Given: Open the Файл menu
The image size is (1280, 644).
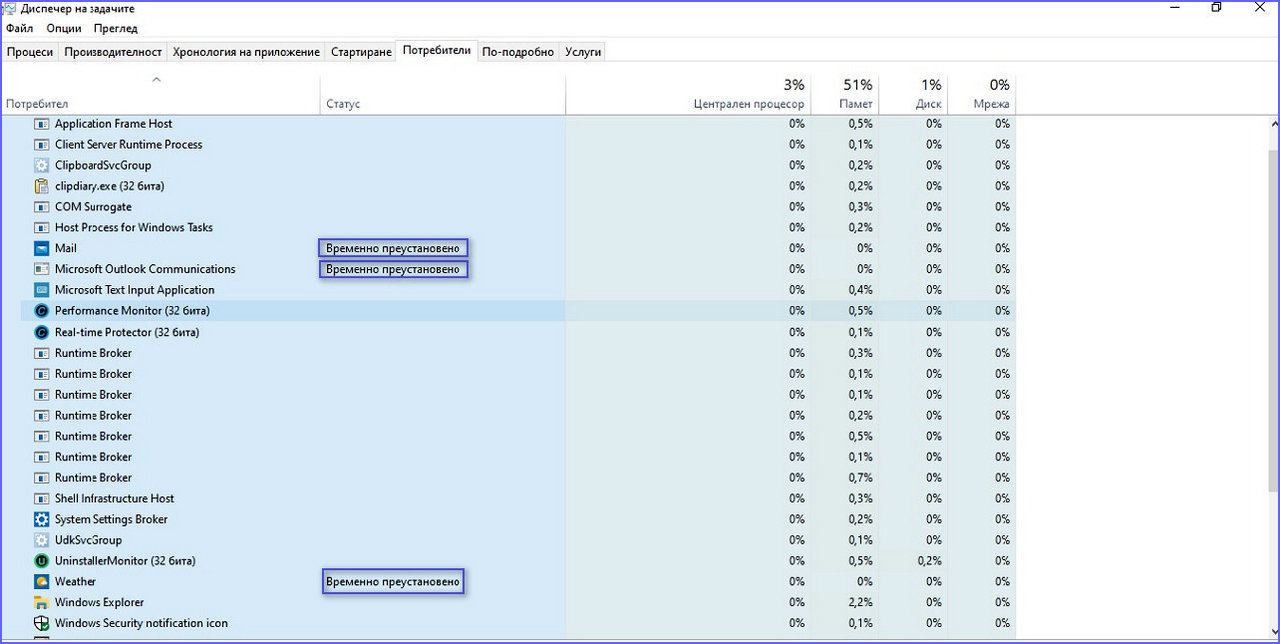Looking at the screenshot, I should pos(19,29).
